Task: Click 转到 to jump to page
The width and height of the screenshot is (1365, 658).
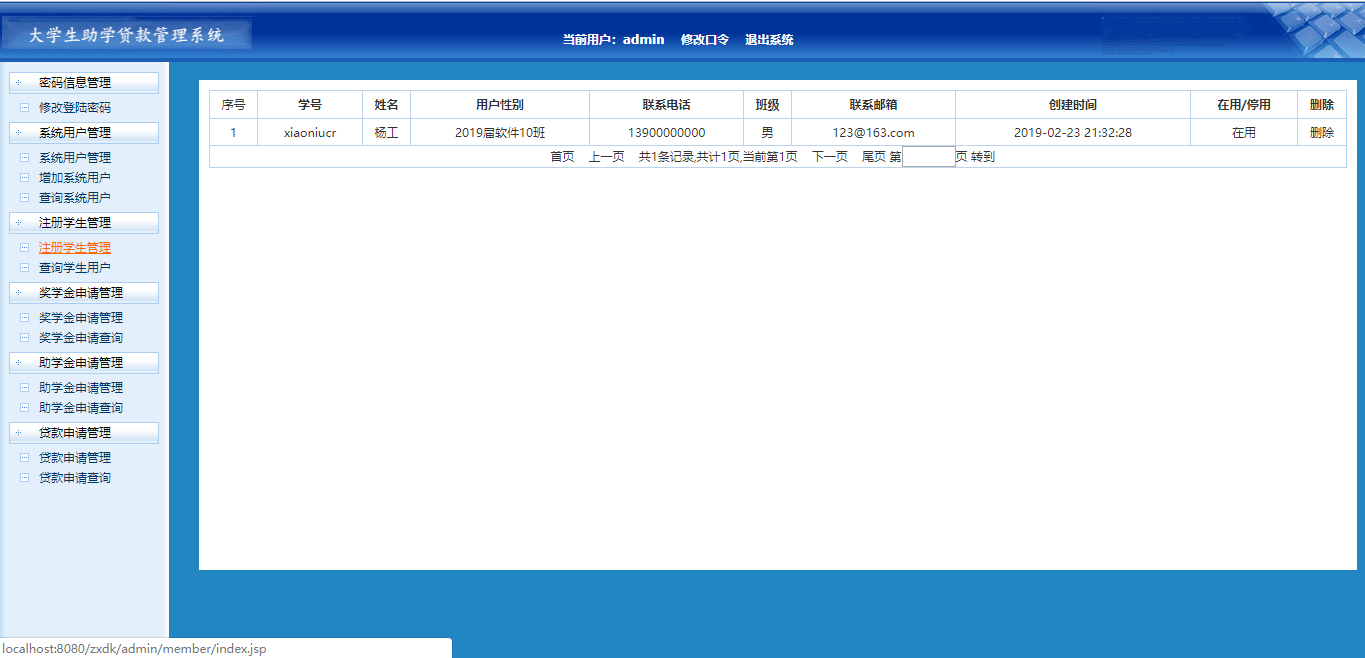Action: tap(983, 157)
